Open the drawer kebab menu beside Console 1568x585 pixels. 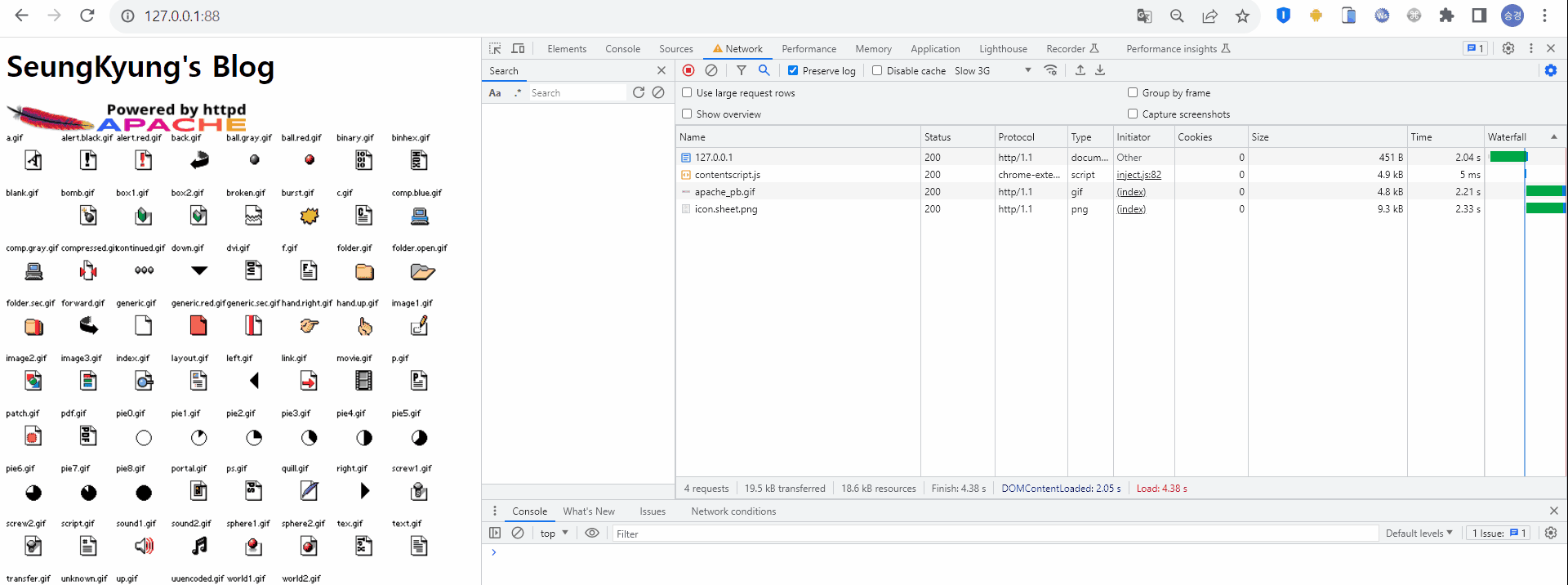[495, 511]
